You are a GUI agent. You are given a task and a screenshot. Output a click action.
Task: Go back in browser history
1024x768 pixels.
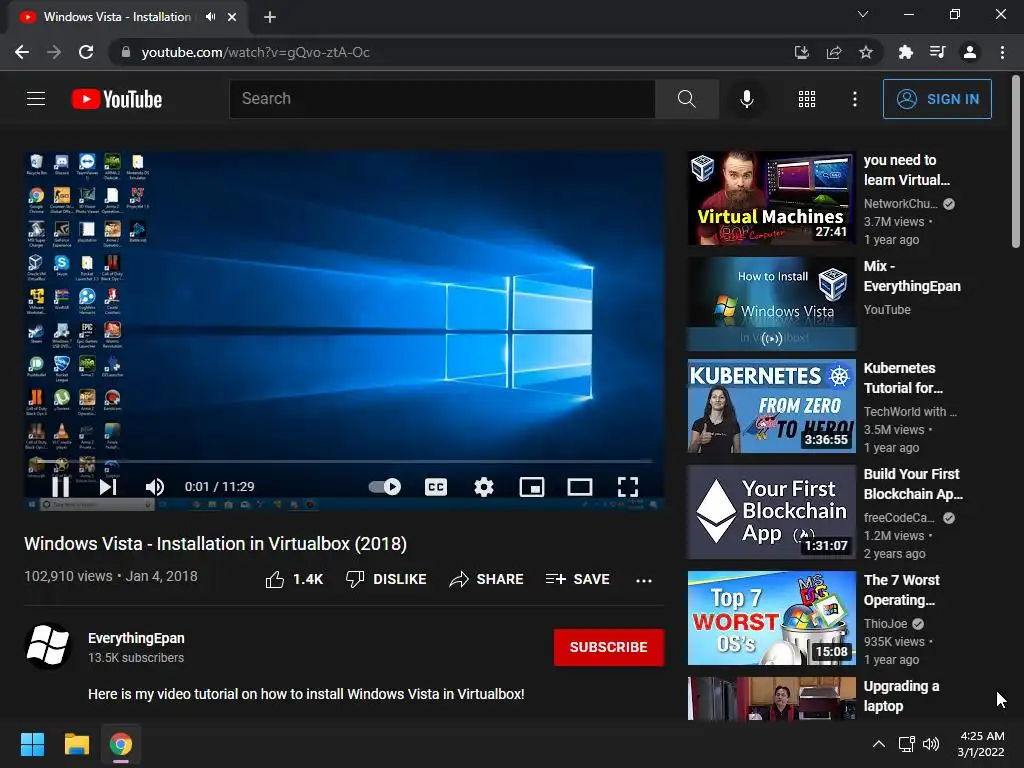point(22,52)
